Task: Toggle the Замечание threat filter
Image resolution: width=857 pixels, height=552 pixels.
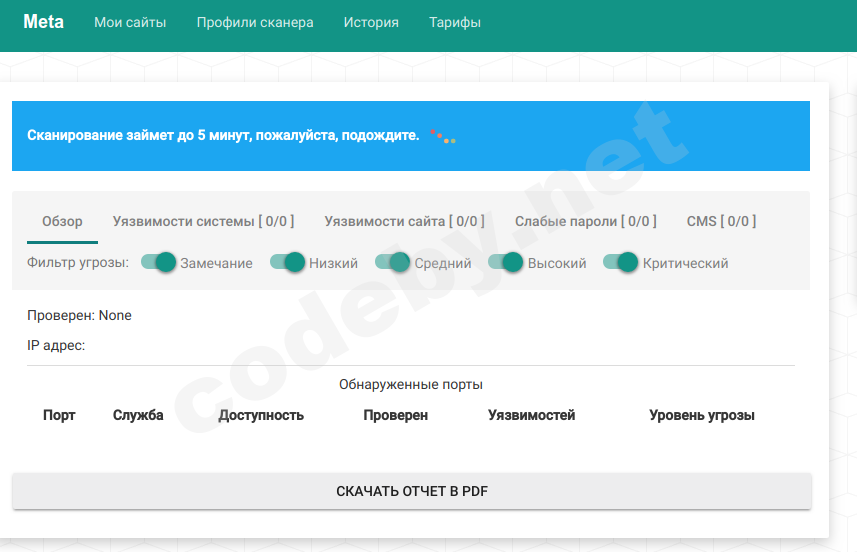Action: click(159, 262)
